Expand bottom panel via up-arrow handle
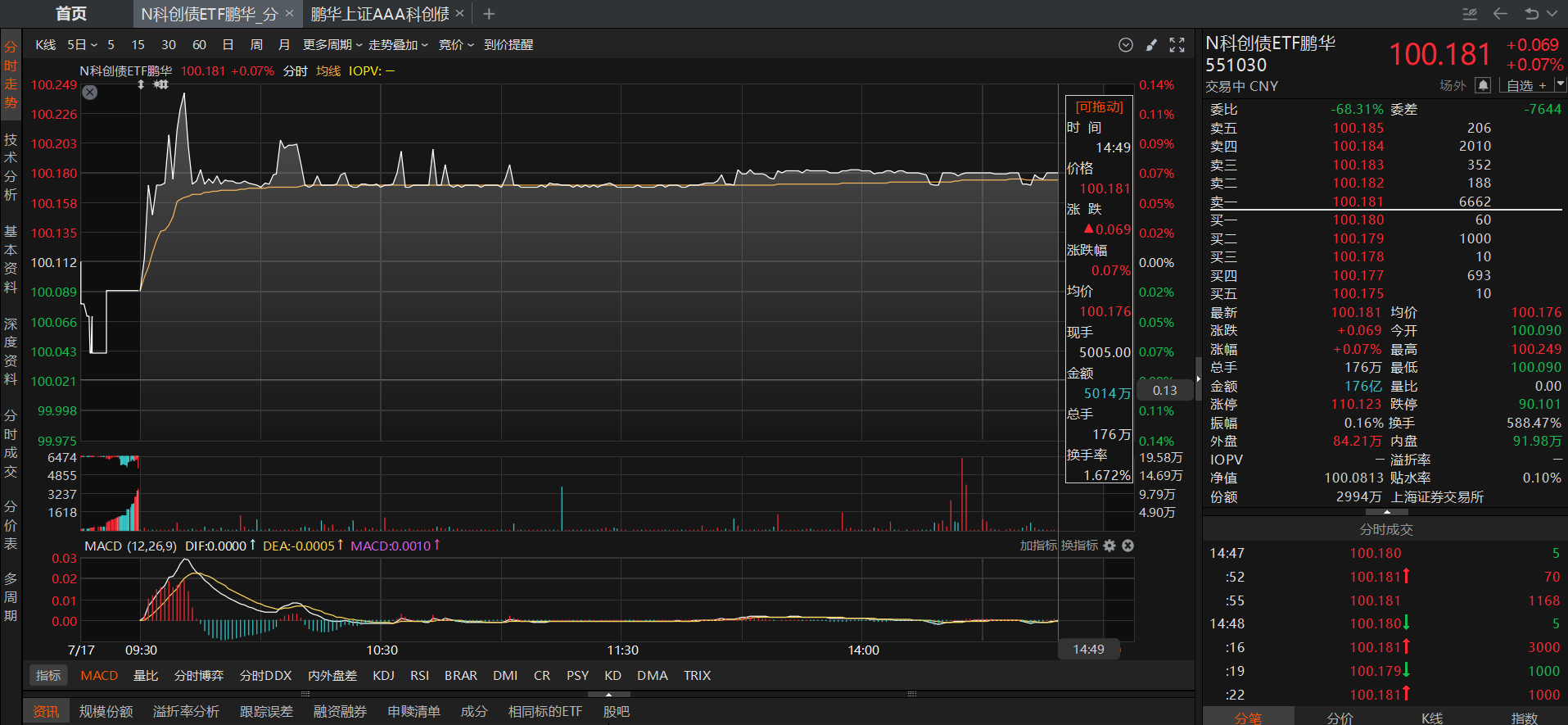Viewport: 1568px width, 725px height. pyautogui.click(x=608, y=694)
